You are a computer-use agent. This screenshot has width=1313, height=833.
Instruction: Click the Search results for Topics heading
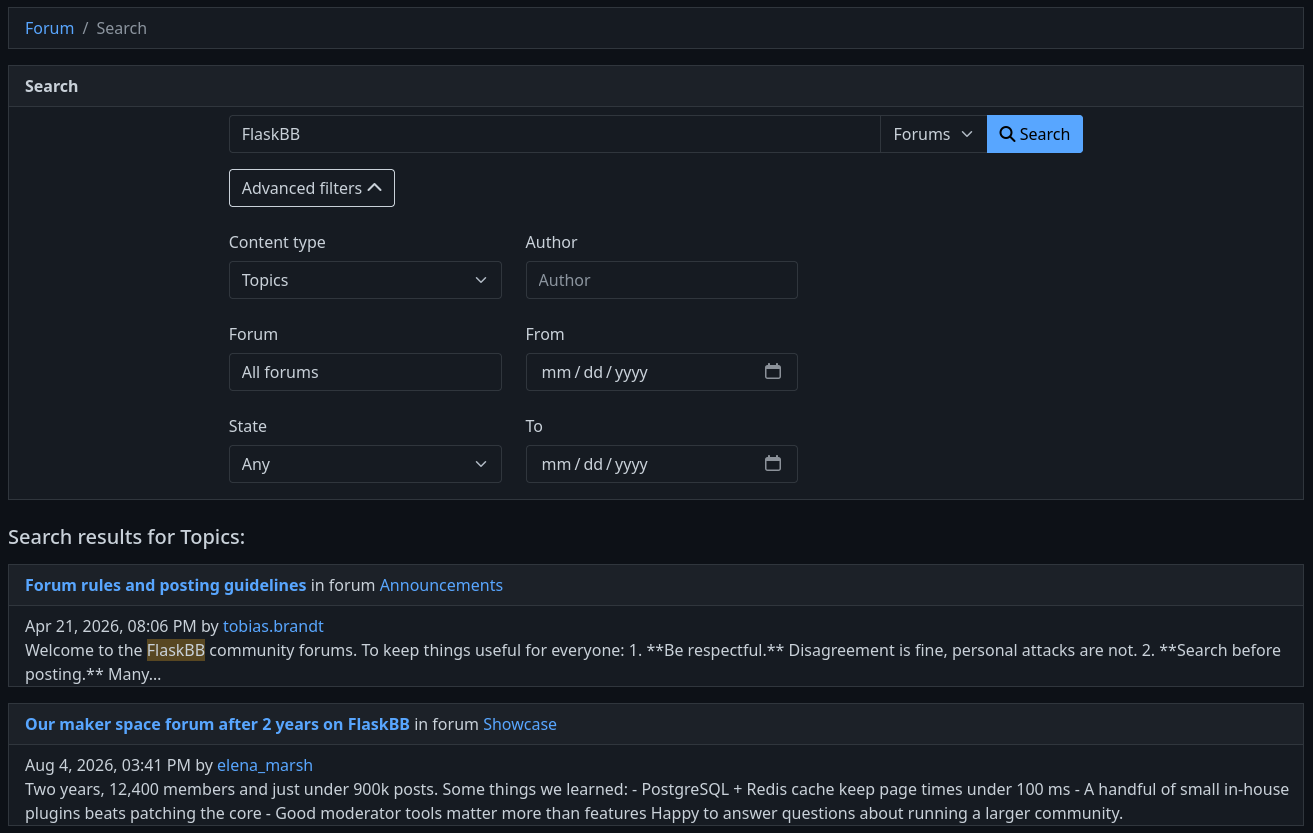[x=127, y=537]
